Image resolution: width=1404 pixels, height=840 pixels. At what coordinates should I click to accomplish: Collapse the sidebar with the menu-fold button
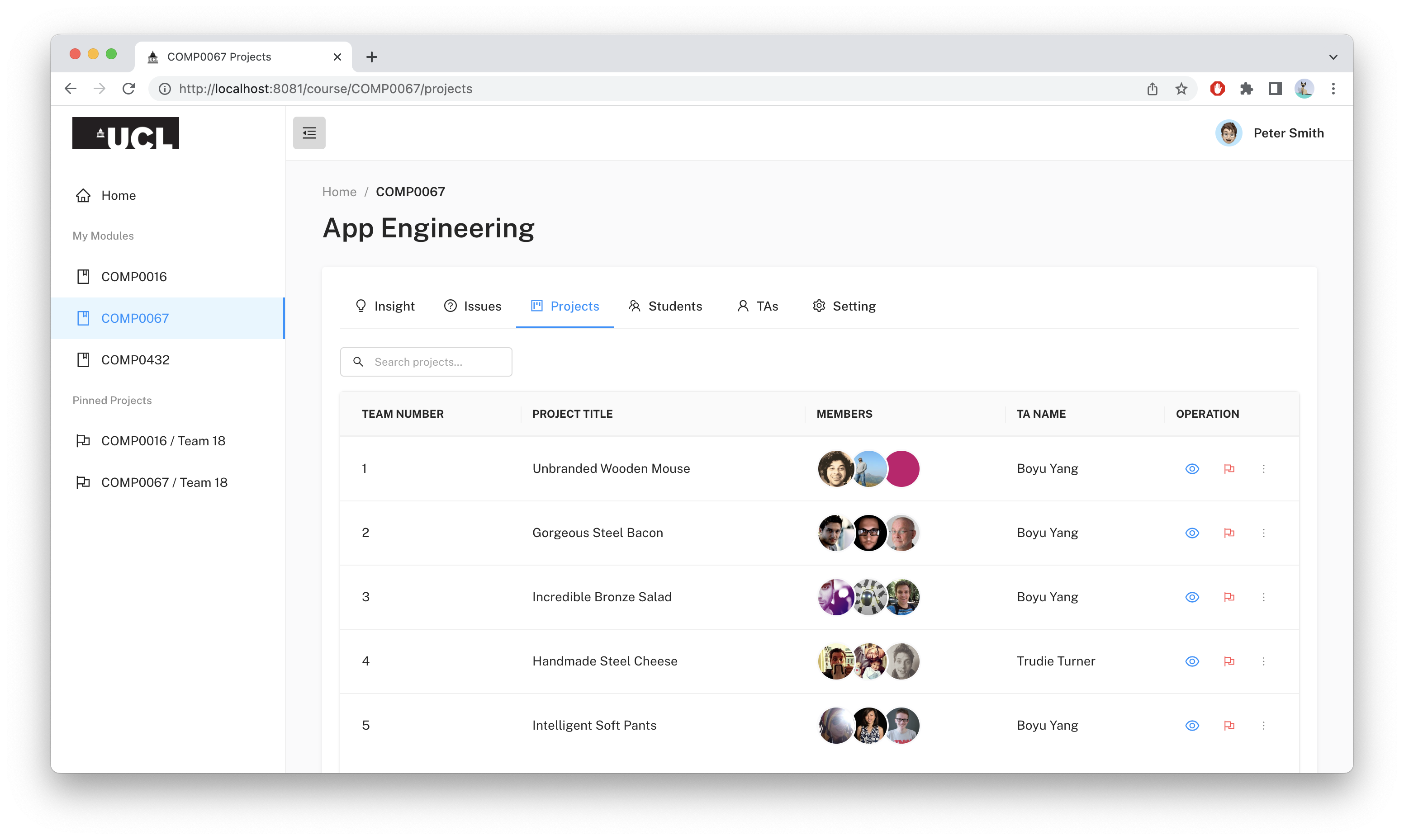click(x=309, y=133)
